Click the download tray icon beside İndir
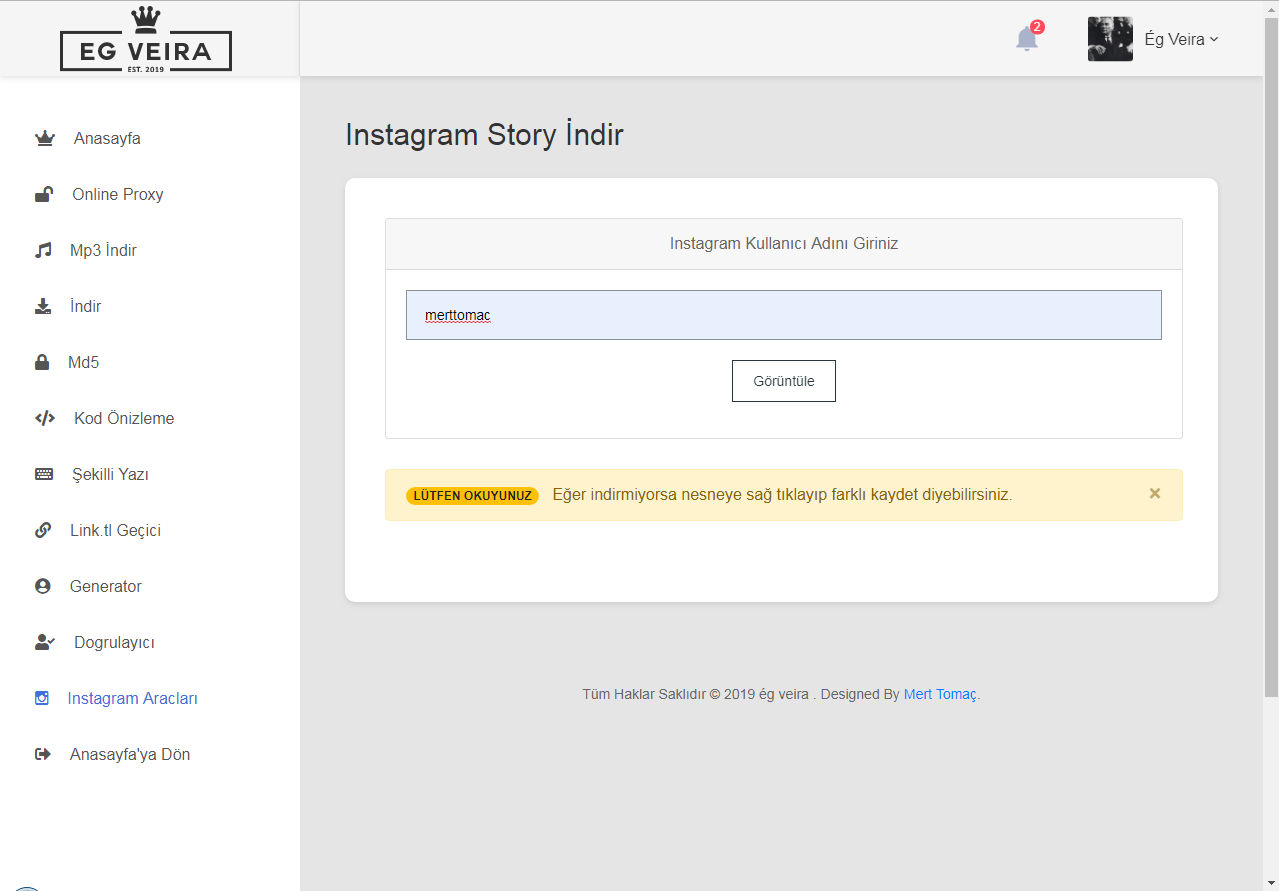This screenshot has width=1279, height=891. point(43,306)
